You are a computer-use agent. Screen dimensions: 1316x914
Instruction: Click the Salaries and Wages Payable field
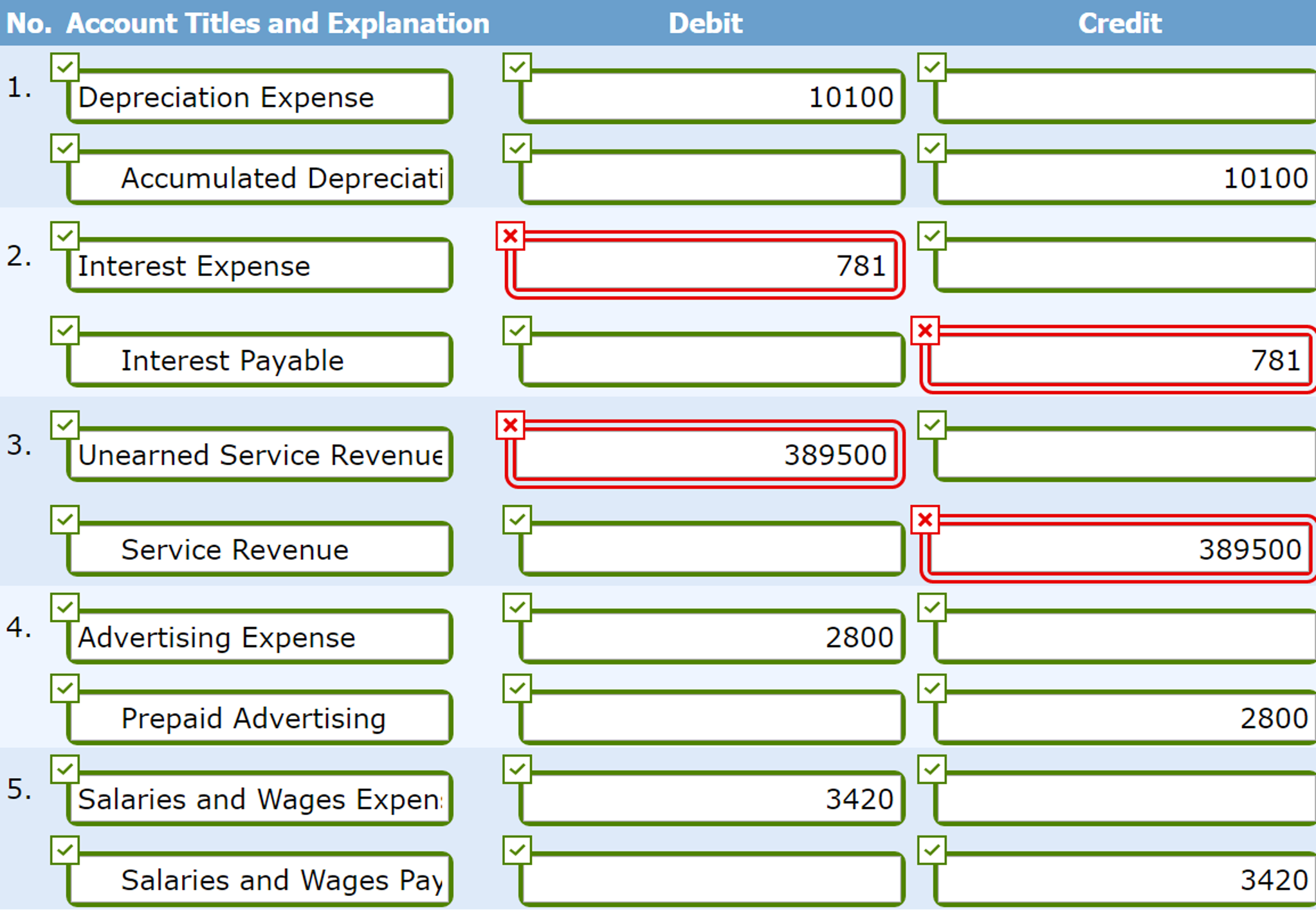[x=260, y=881]
